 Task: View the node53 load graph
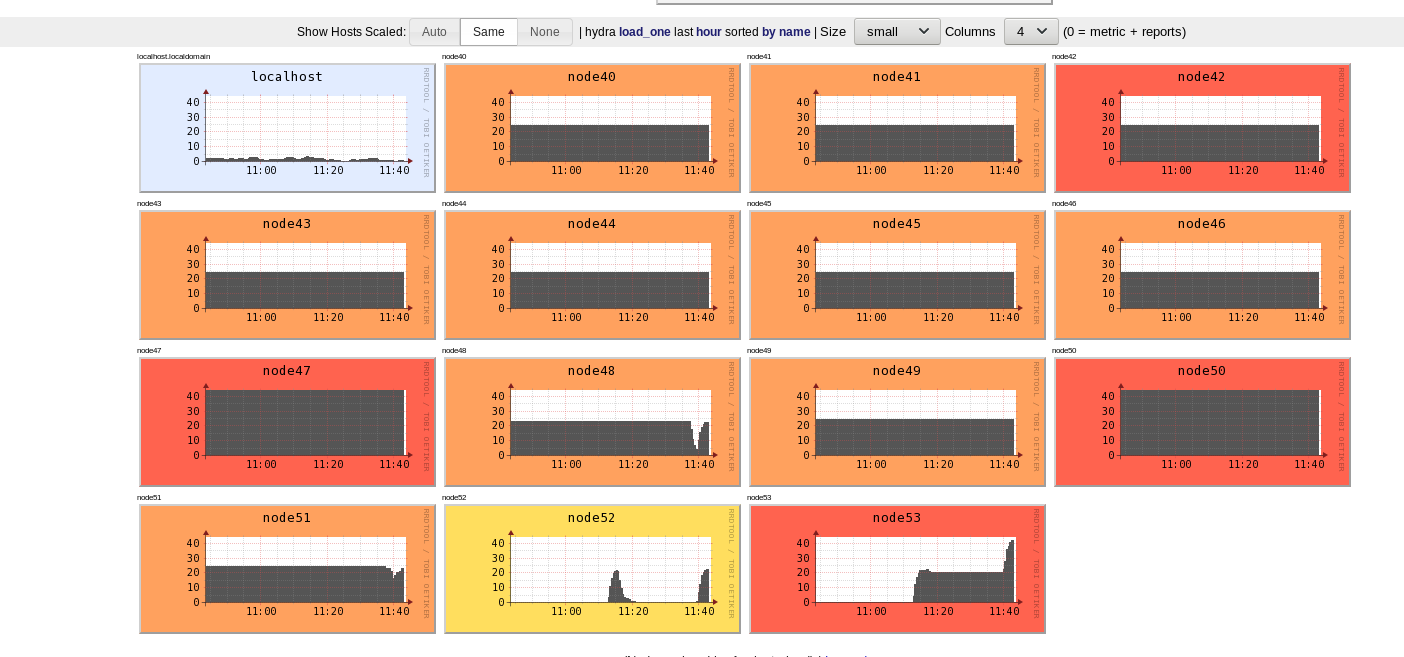coord(897,569)
